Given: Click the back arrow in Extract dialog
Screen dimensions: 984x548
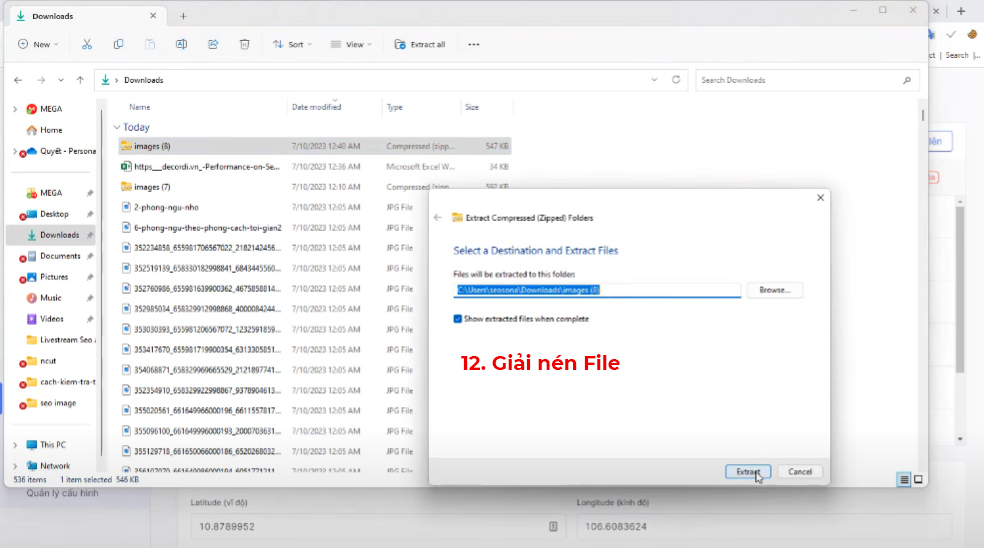Looking at the screenshot, I should [438, 218].
